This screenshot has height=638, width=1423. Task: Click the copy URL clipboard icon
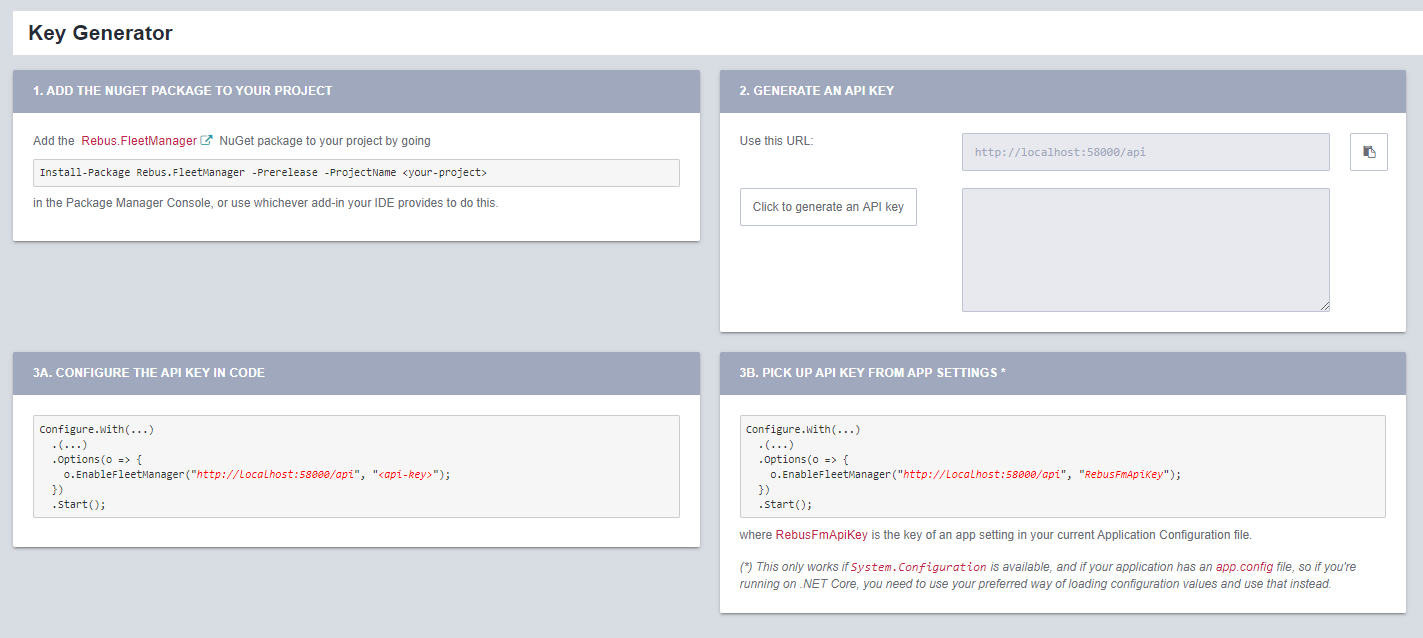pos(1369,152)
